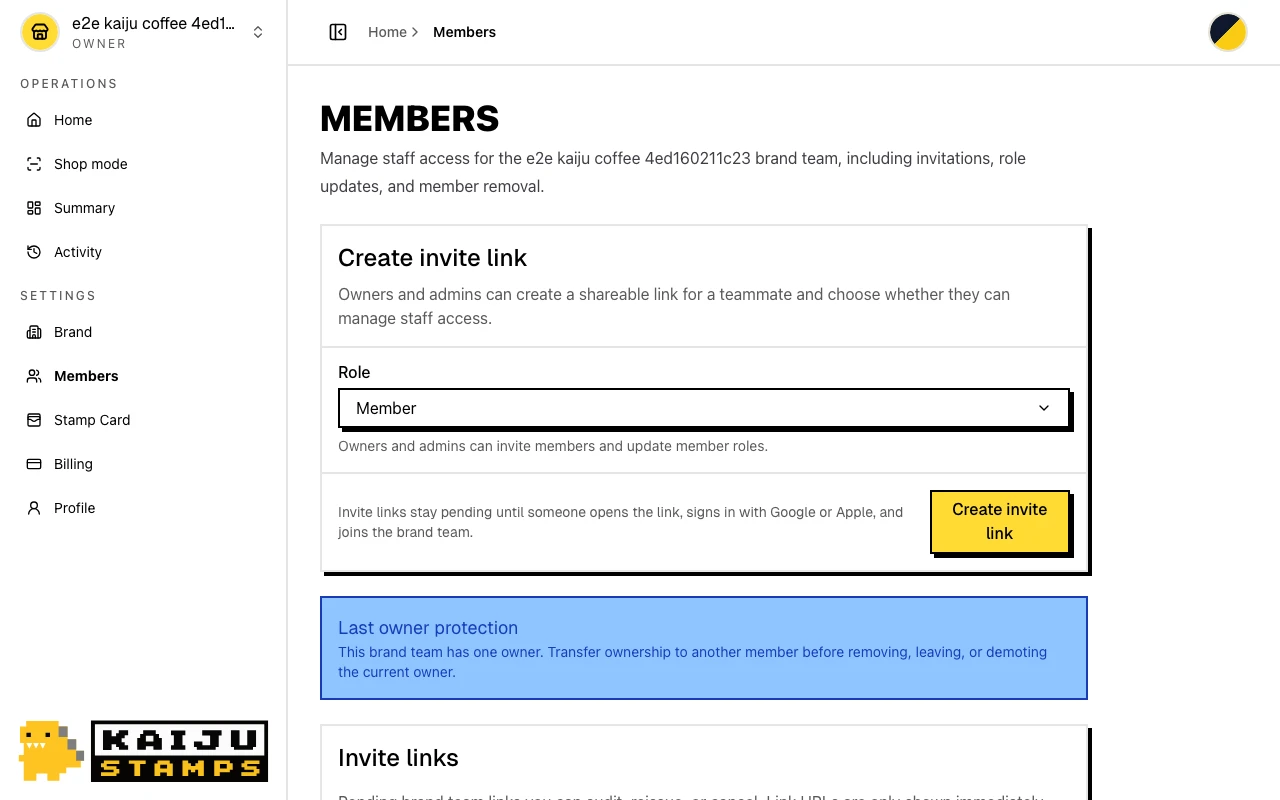Open Shop mode in the sidebar
Screen dimensions: 1280x800
pyautogui.click(x=143, y=164)
